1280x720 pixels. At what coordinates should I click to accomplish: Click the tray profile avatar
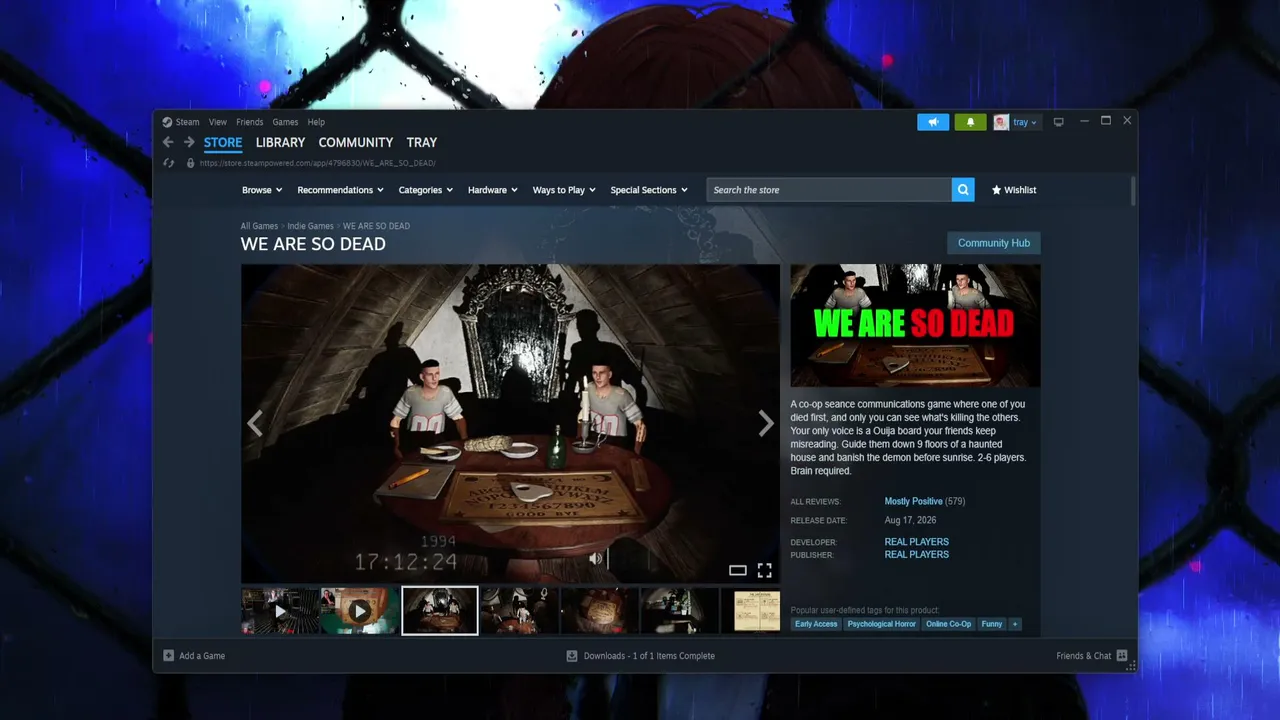click(x=1001, y=122)
